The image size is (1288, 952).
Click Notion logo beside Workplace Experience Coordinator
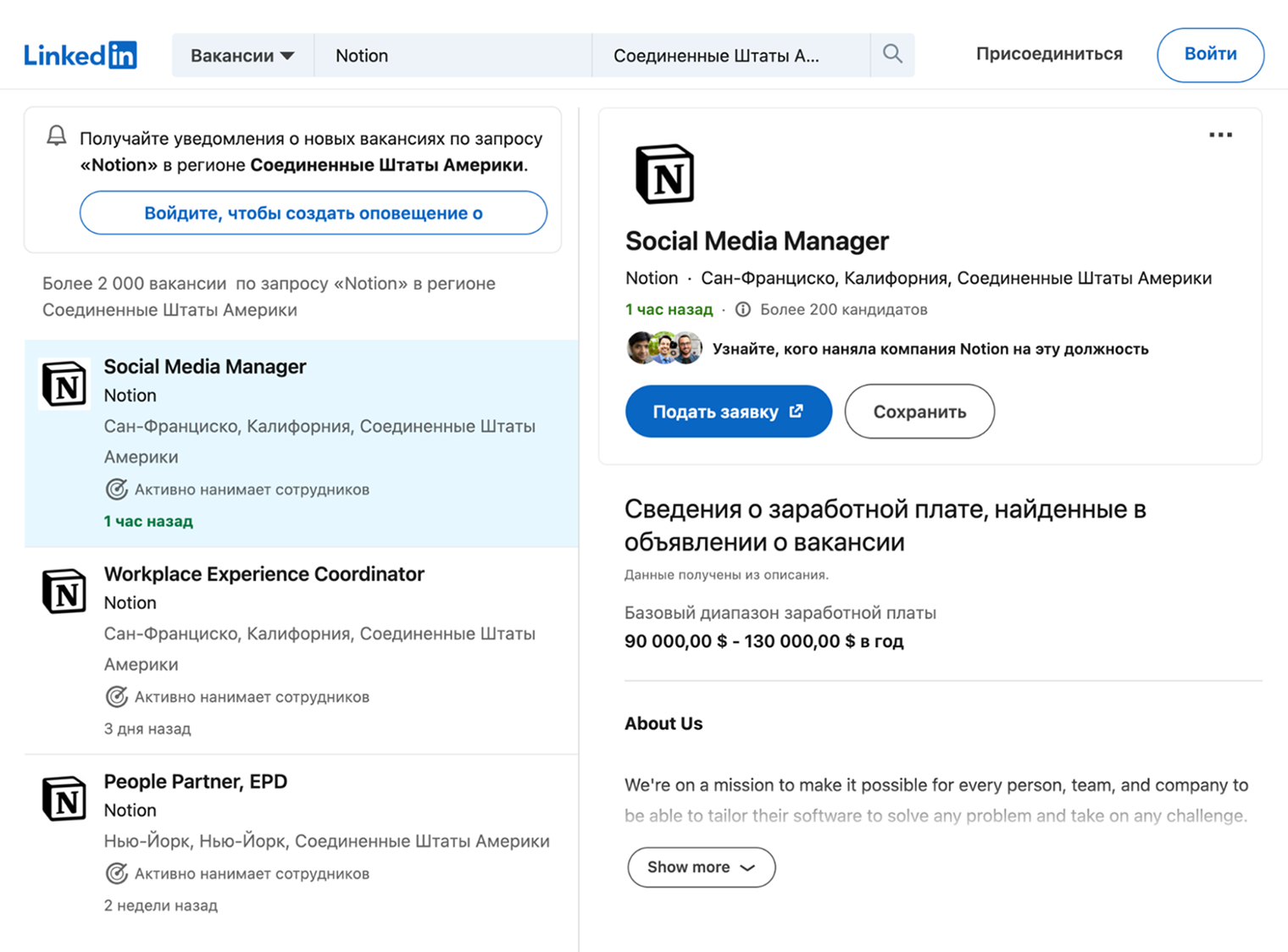coord(64,591)
